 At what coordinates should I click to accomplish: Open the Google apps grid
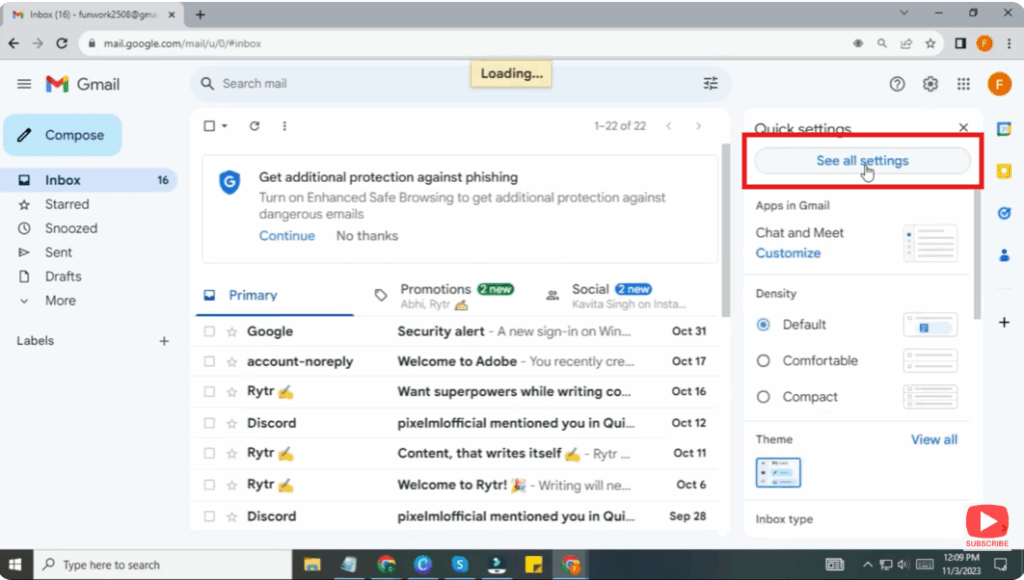[x=964, y=84]
